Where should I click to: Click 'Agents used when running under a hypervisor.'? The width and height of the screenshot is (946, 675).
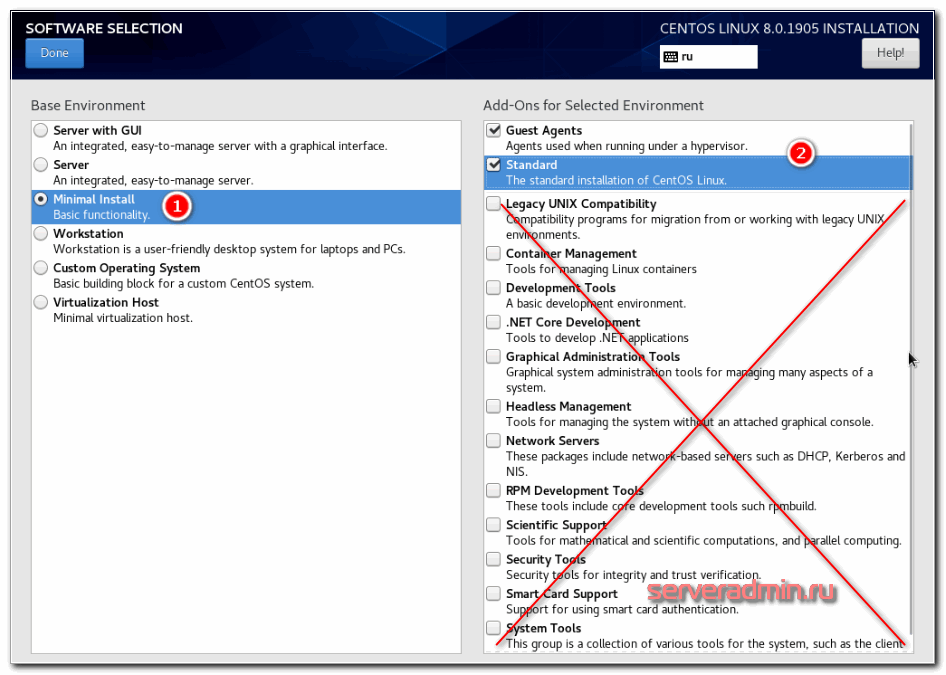(626, 146)
